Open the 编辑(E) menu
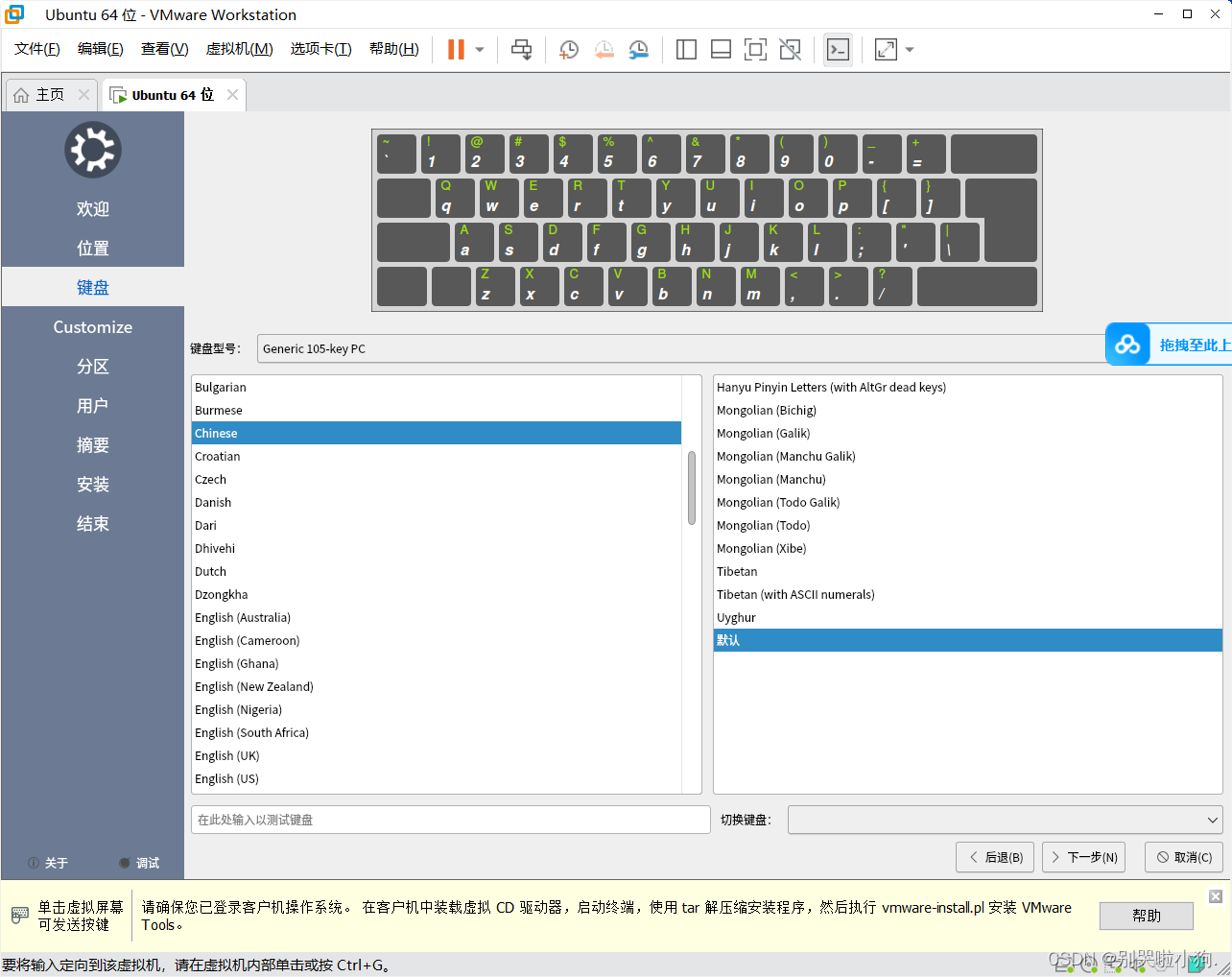The width and height of the screenshot is (1232, 977). 101,49
